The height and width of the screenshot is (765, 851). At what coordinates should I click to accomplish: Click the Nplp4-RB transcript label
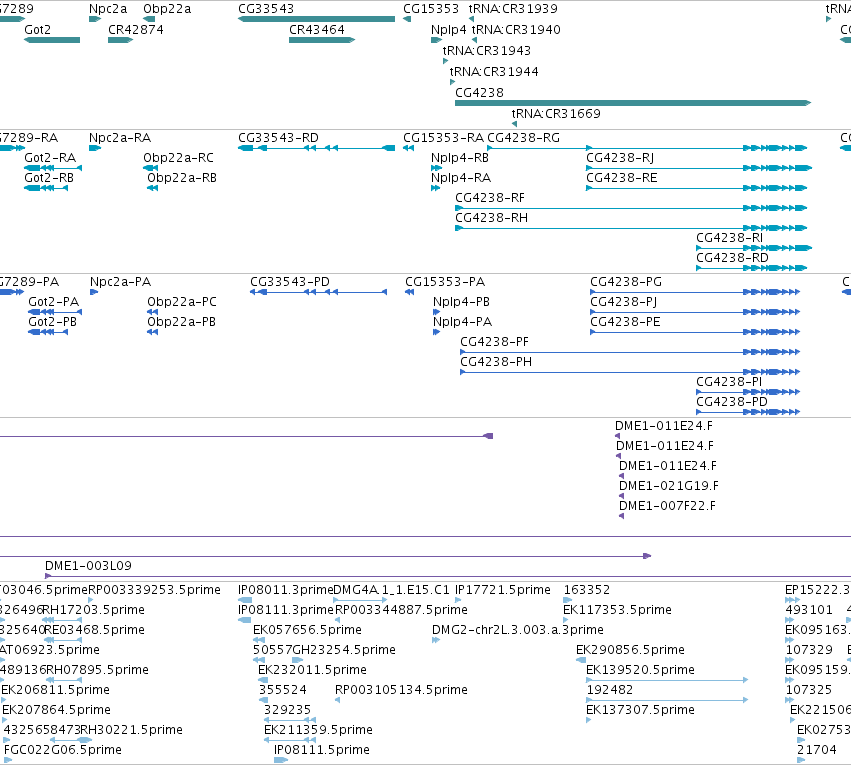point(460,158)
